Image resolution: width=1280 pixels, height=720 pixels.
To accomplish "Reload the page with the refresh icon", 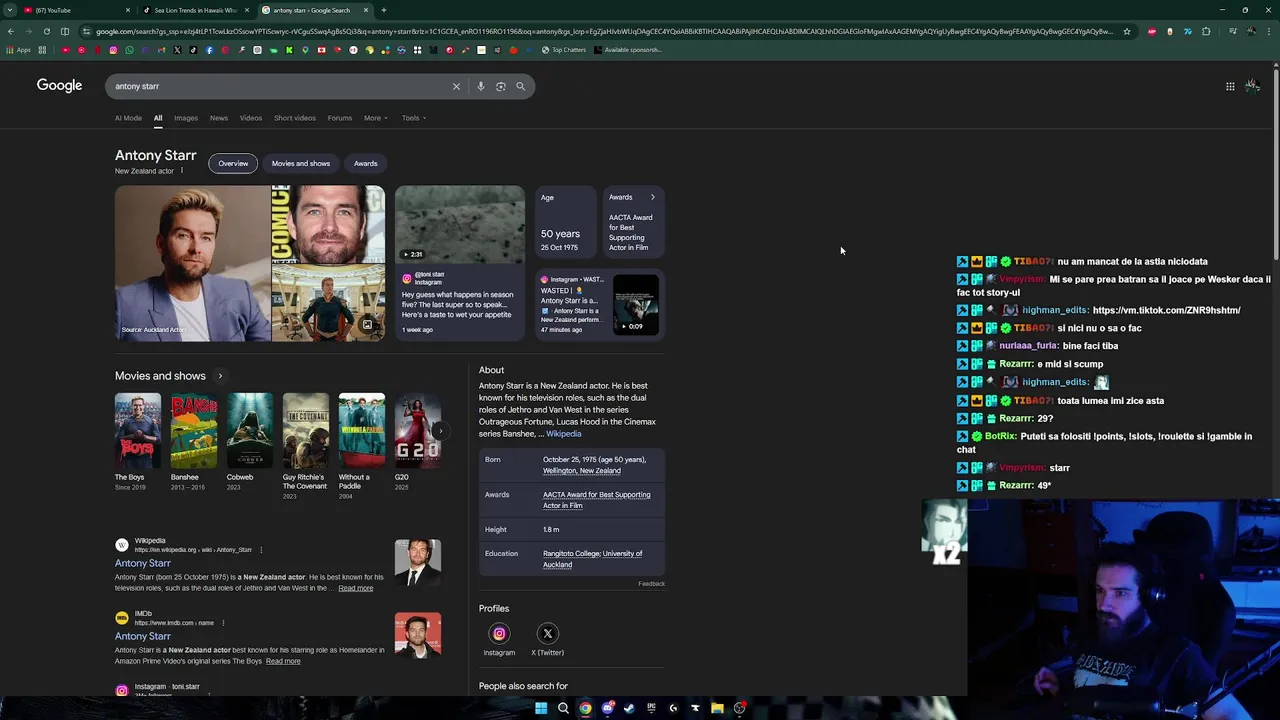I will pos(46,31).
